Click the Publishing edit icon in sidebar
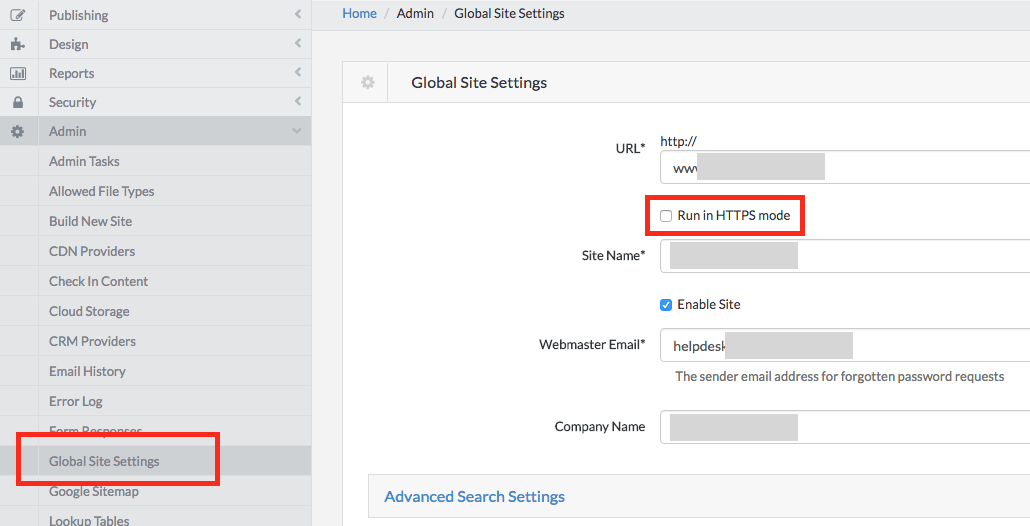Image resolution: width=1030 pixels, height=526 pixels. click(x=17, y=15)
